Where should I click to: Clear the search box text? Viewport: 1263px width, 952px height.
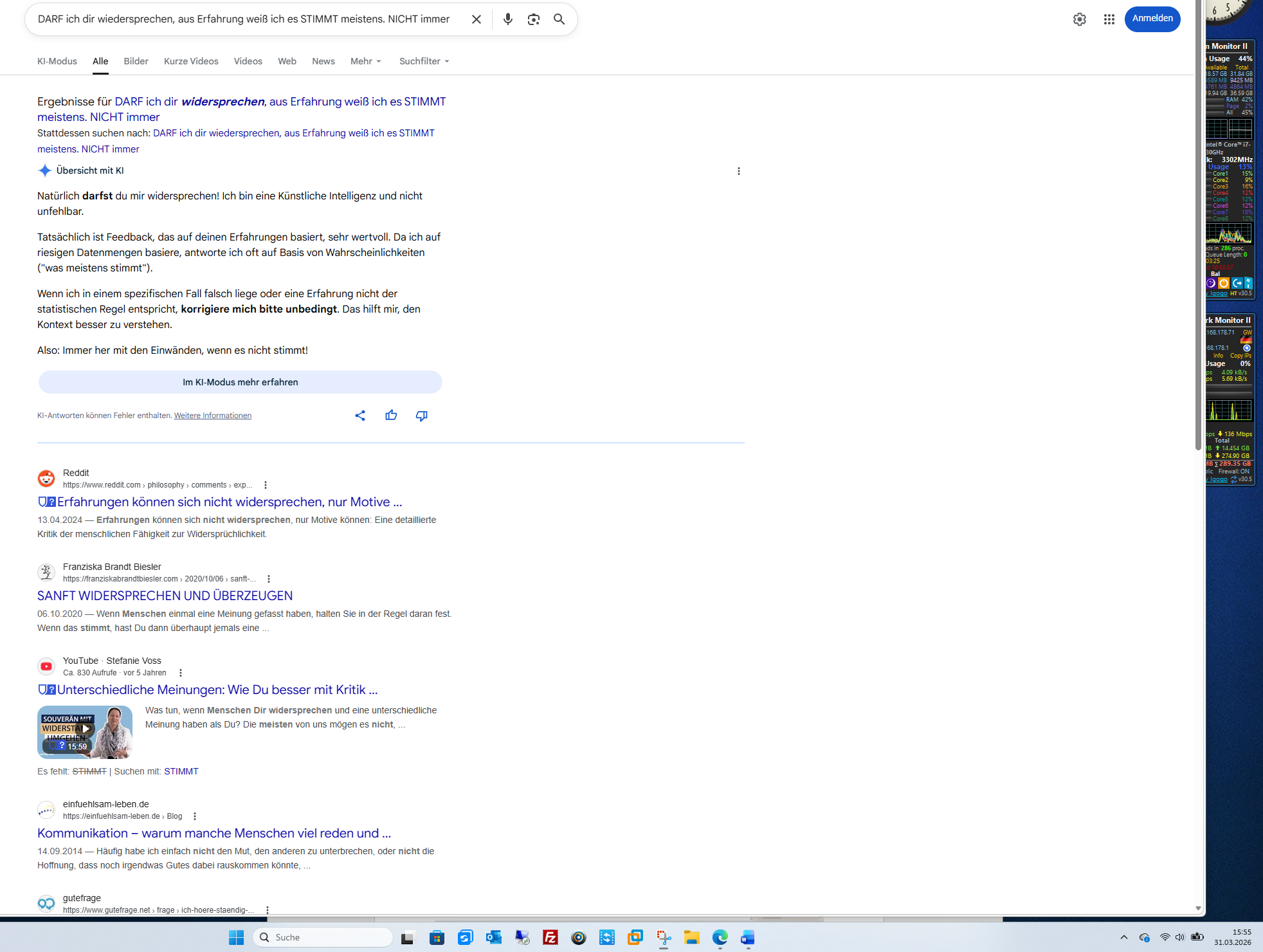(476, 19)
